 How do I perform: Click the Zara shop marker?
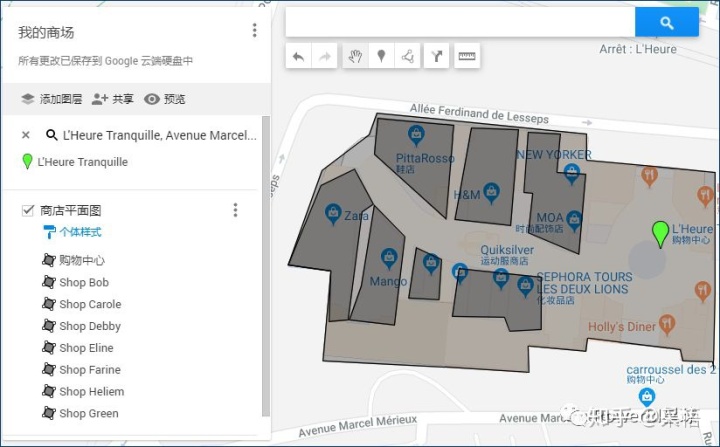(333, 213)
